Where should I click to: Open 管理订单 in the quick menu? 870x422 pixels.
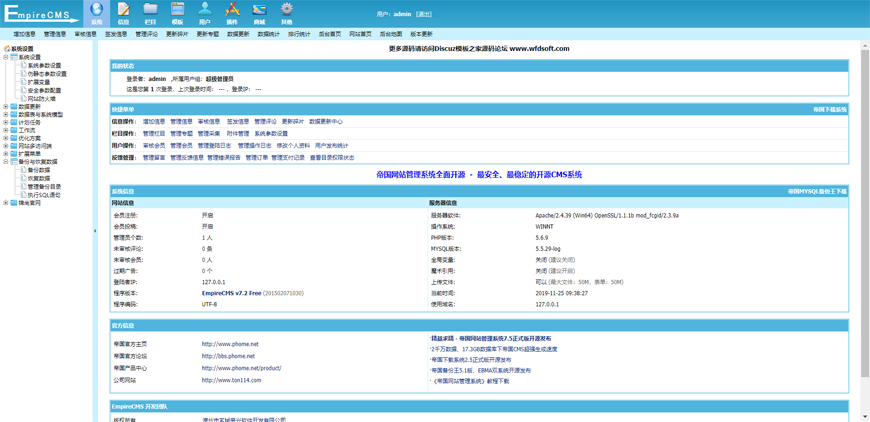[257, 158]
